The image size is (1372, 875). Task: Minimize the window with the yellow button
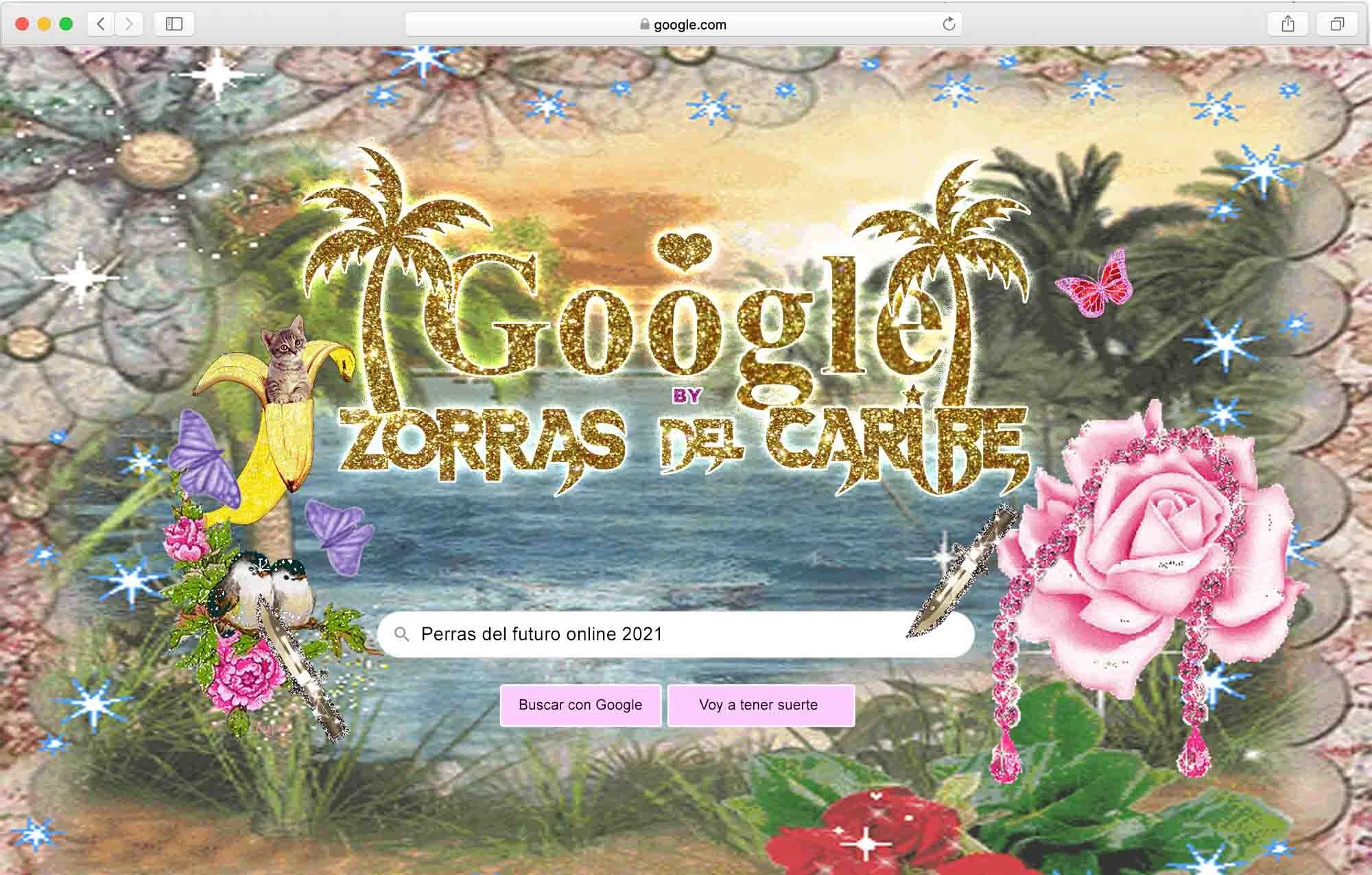click(44, 24)
